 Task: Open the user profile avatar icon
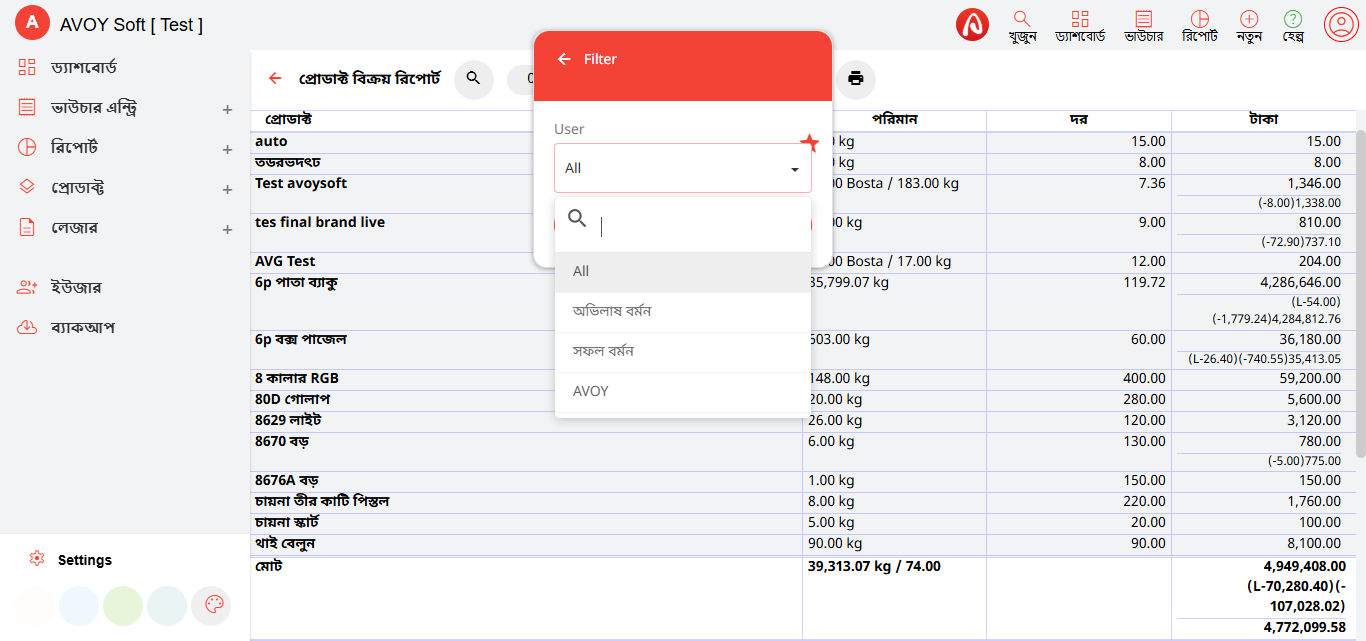[1340, 24]
